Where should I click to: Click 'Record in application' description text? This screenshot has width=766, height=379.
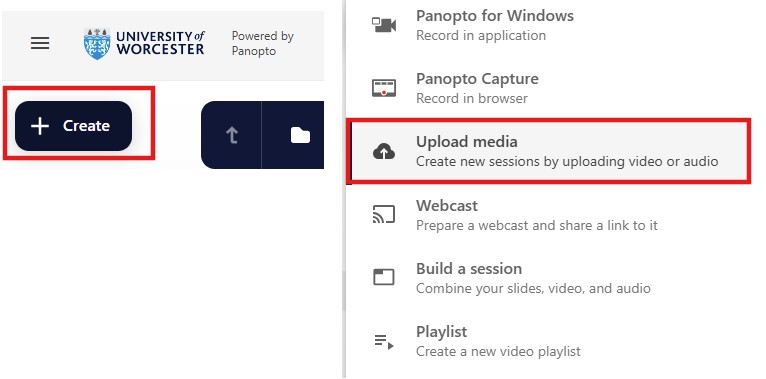click(481, 36)
